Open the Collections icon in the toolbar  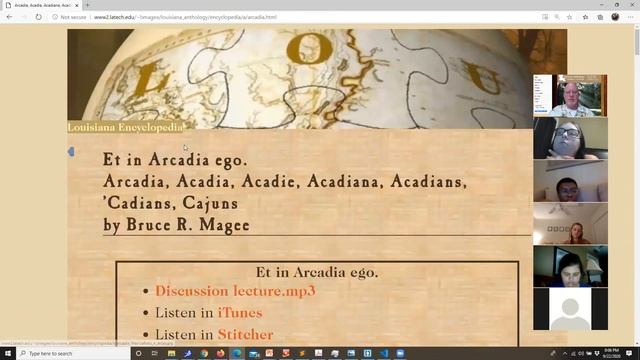tap(600, 17)
